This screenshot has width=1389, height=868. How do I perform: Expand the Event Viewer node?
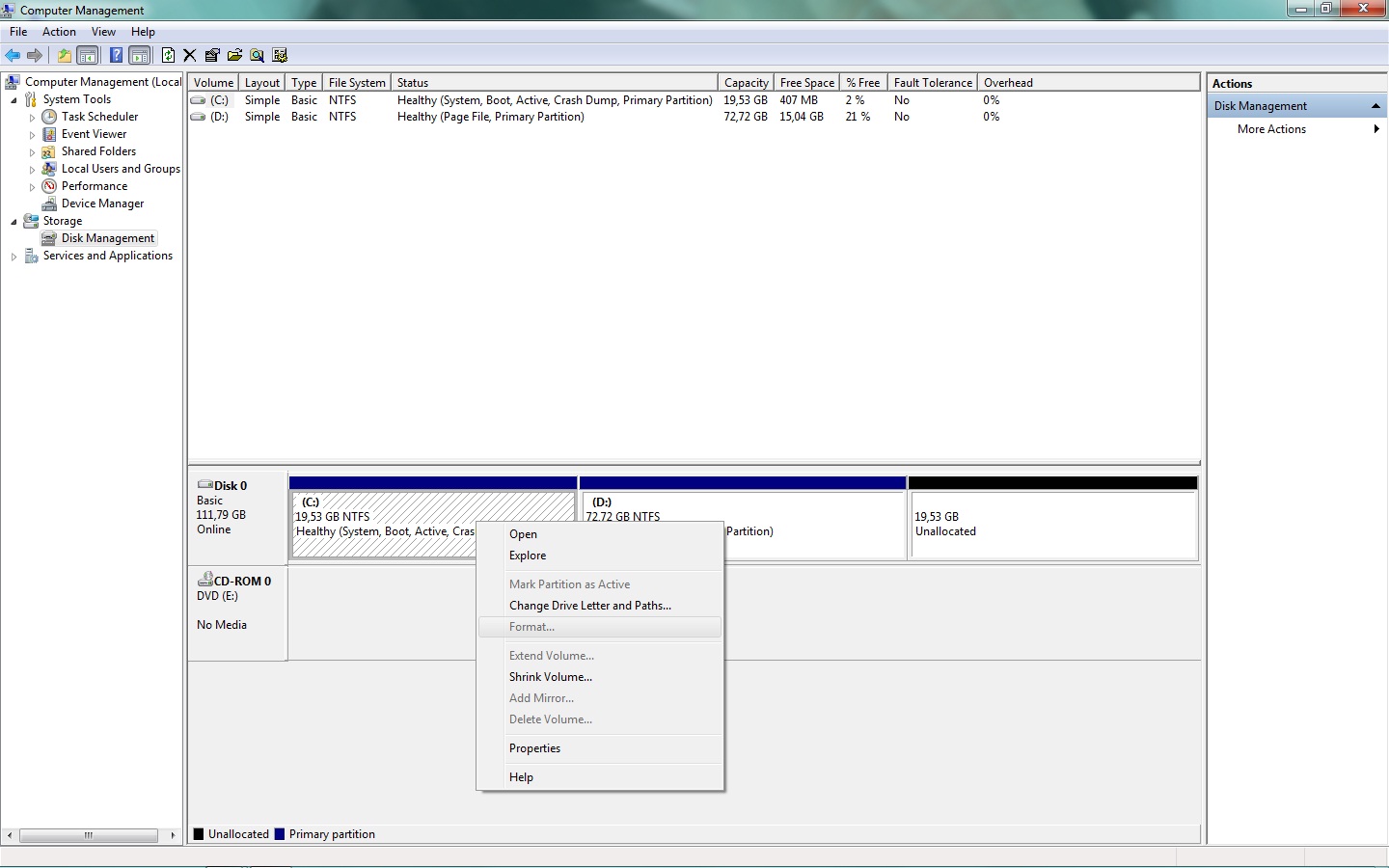(32, 134)
